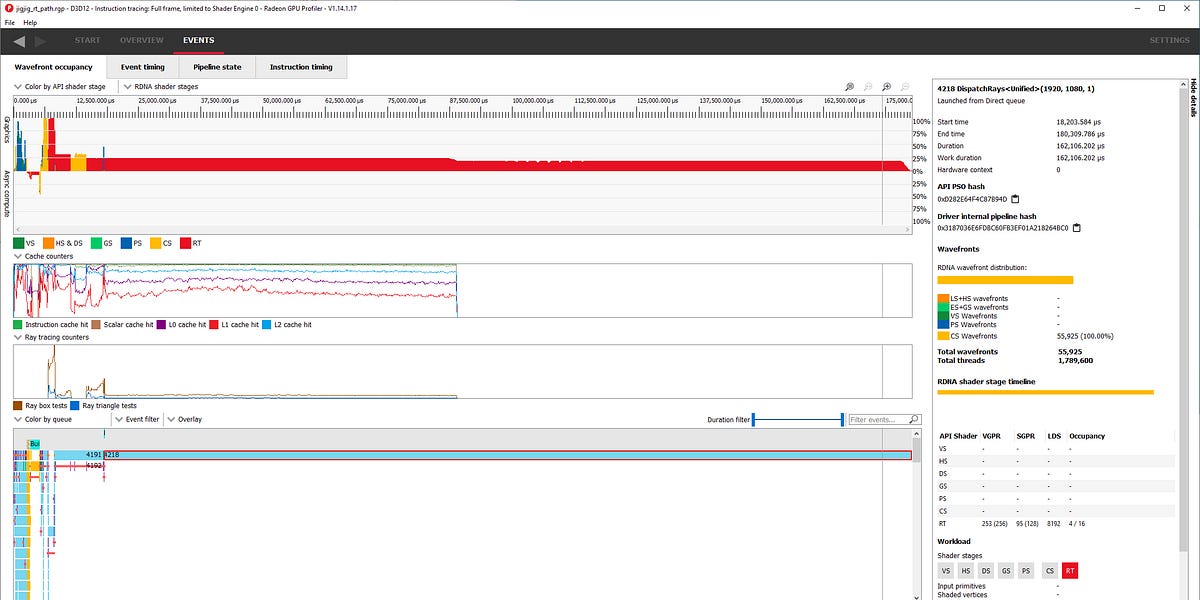The width and height of the screenshot is (1200, 600).
Task: Toggle Instruction cache hit counter
Action: click(53, 325)
